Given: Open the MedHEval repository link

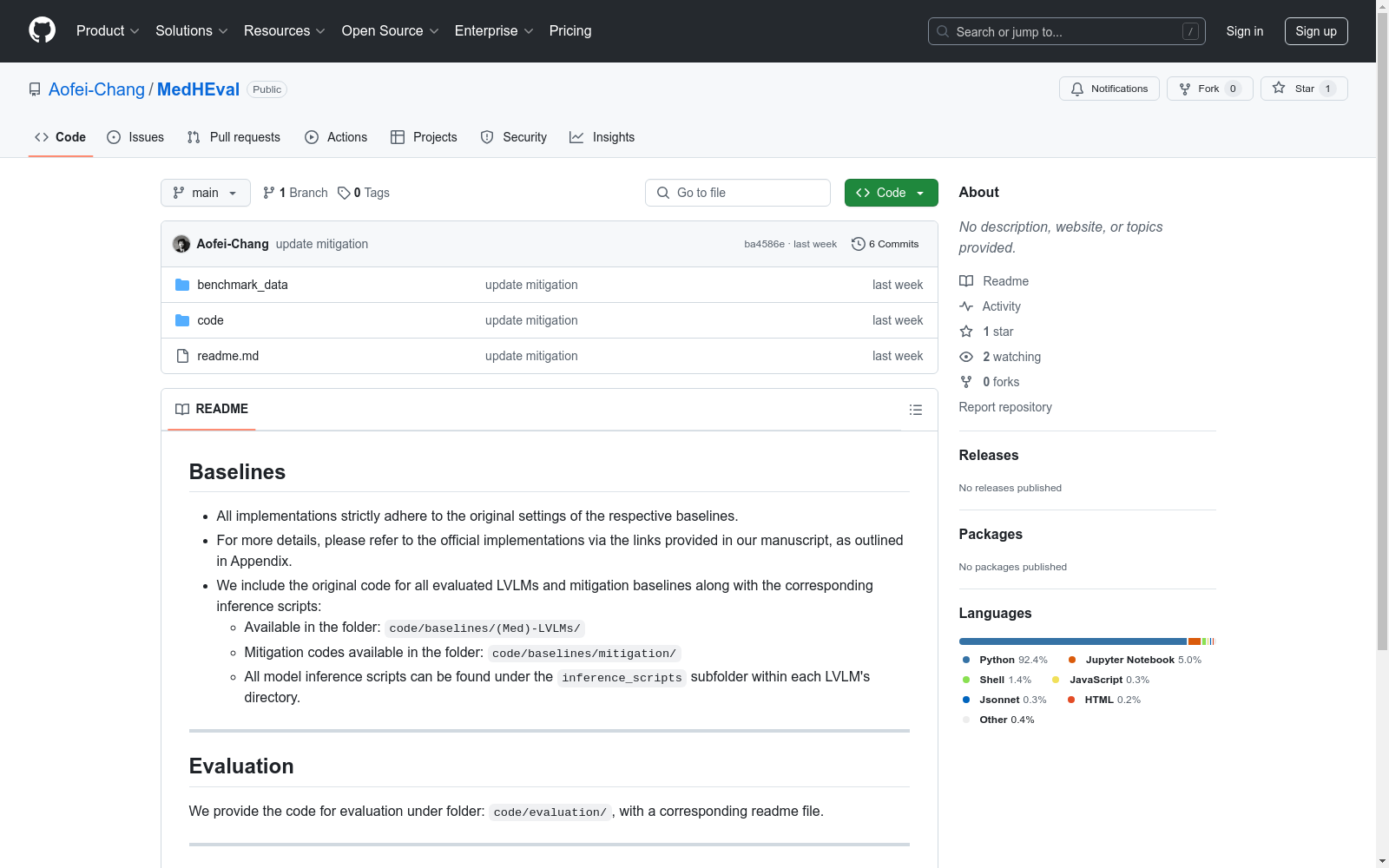Looking at the screenshot, I should coord(198,89).
